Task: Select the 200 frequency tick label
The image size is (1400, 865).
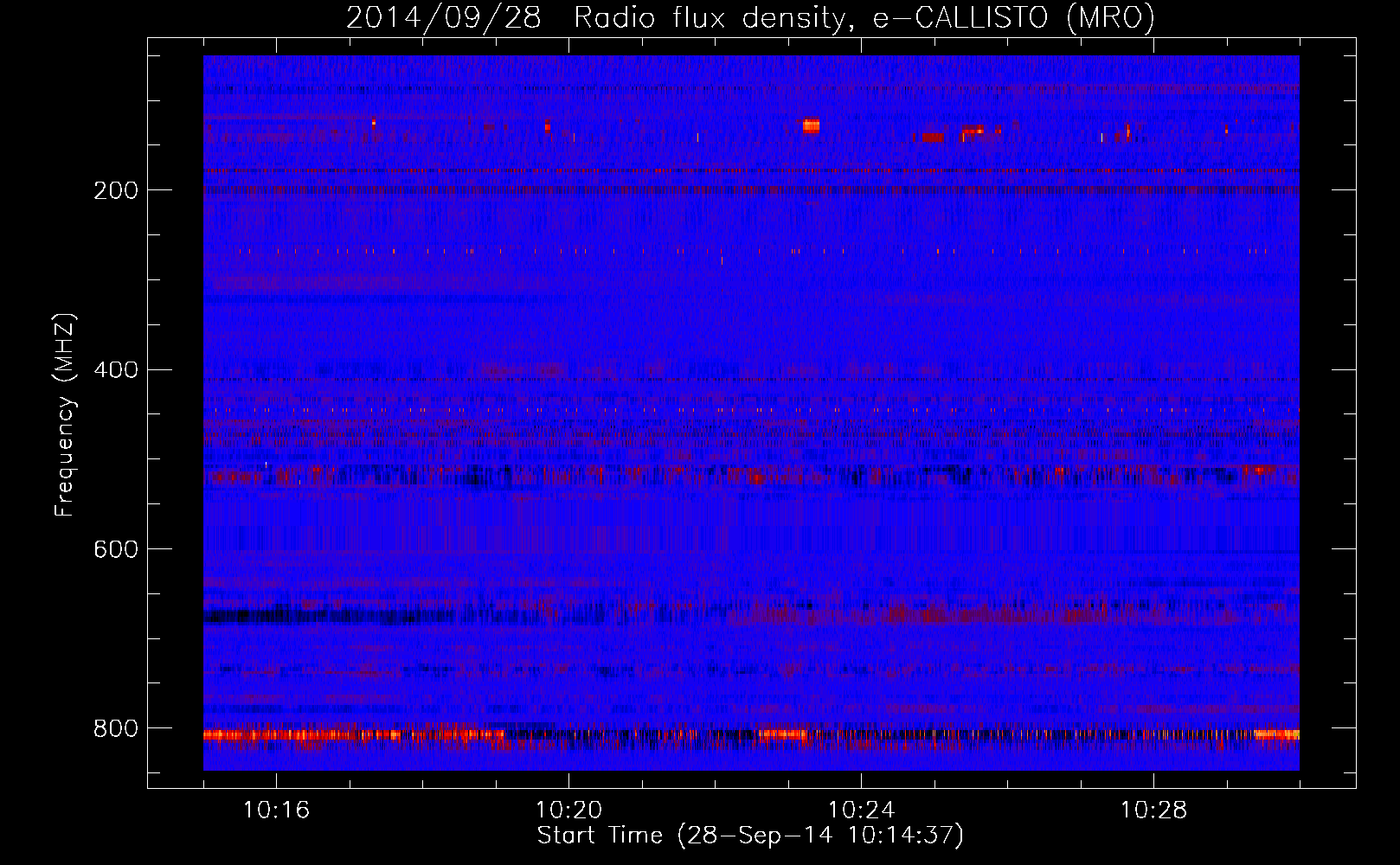Action: [x=116, y=190]
